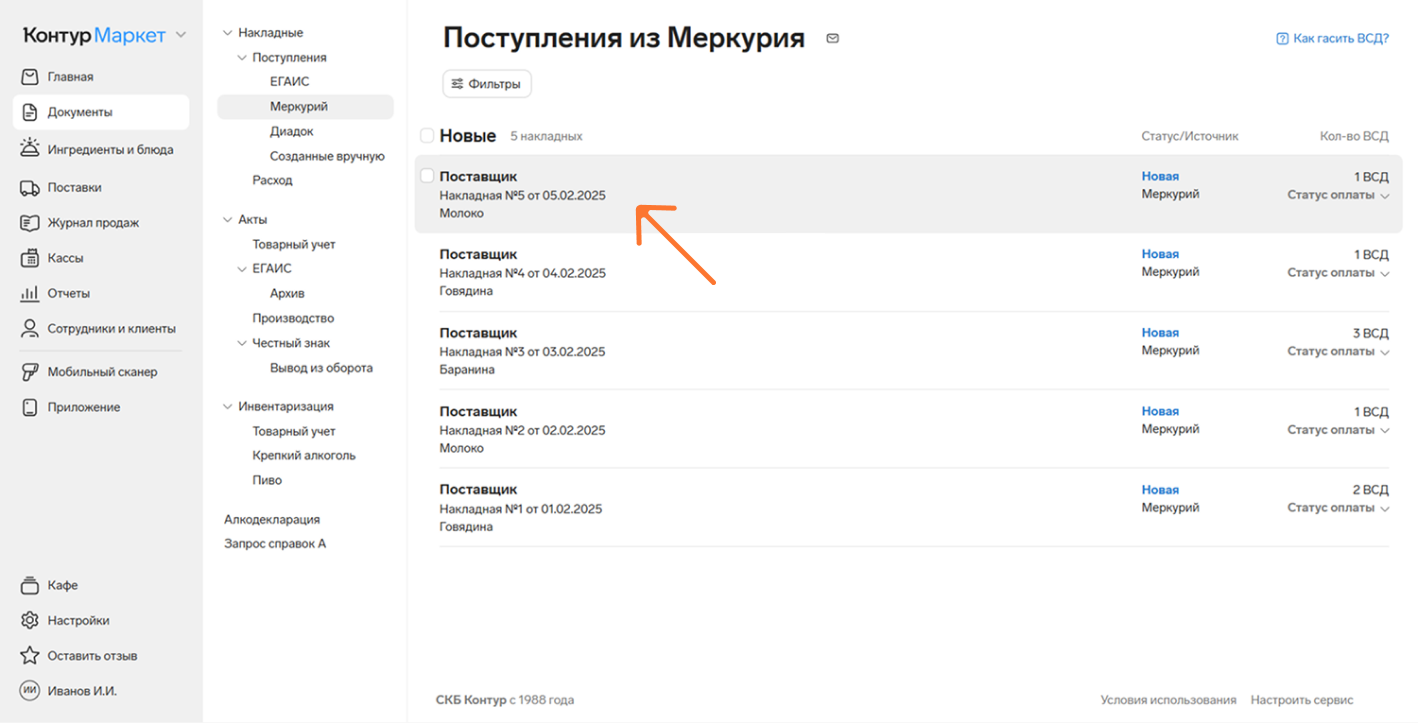The height and width of the screenshot is (723, 1418).
Task: Collapse the Накладные tree section
Action: click(227, 33)
